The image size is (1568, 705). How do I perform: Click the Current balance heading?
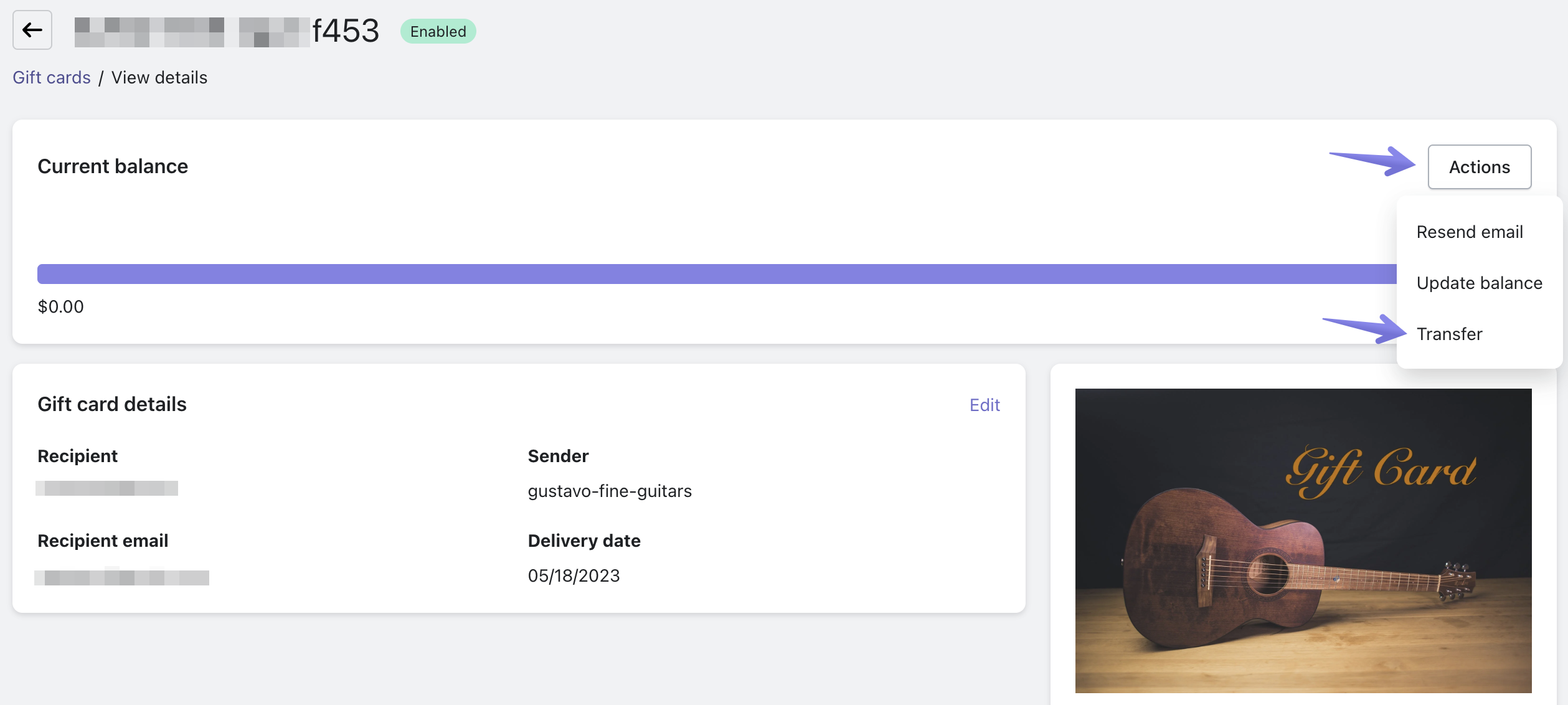[113, 166]
